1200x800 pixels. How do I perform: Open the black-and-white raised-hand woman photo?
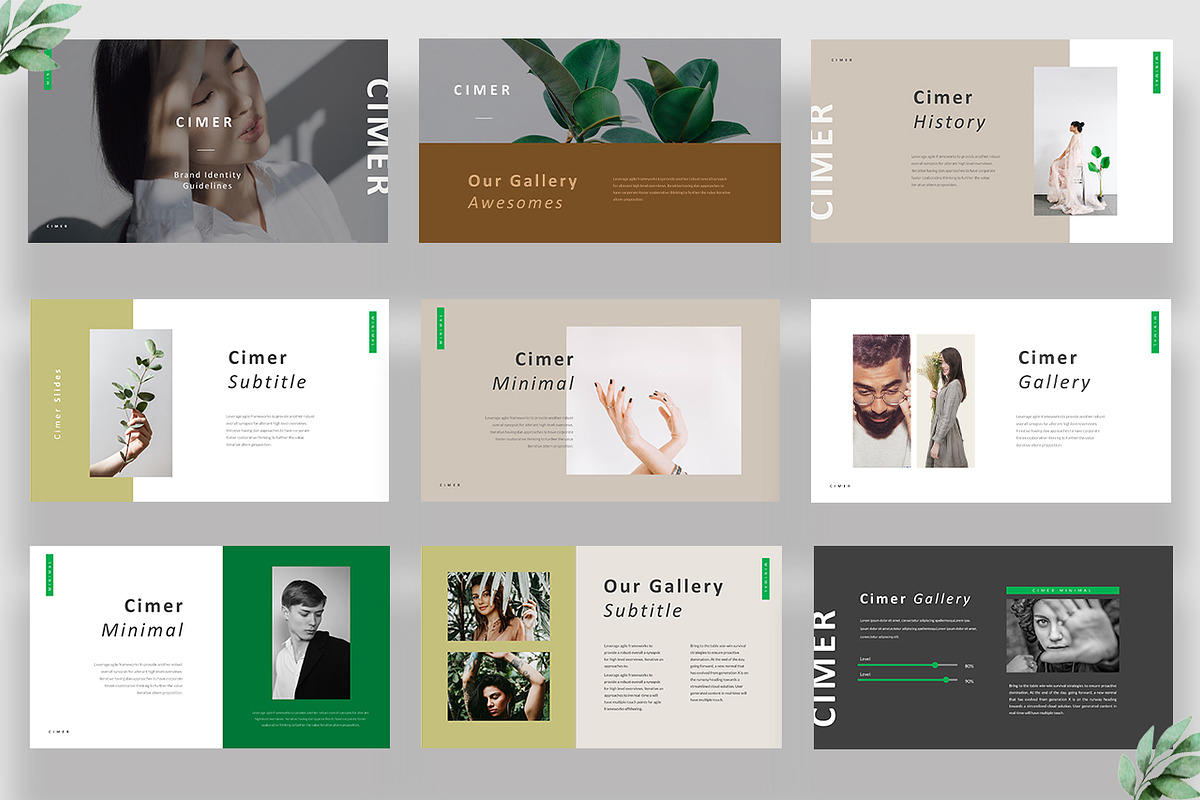pos(1062,634)
